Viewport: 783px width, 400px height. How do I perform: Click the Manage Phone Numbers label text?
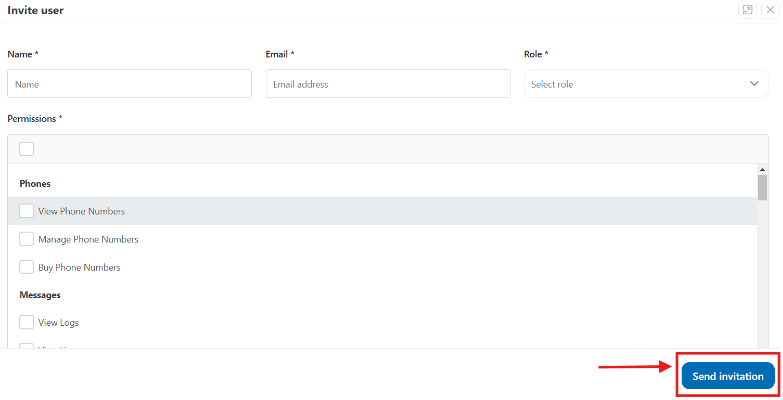pyautogui.click(x=88, y=240)
